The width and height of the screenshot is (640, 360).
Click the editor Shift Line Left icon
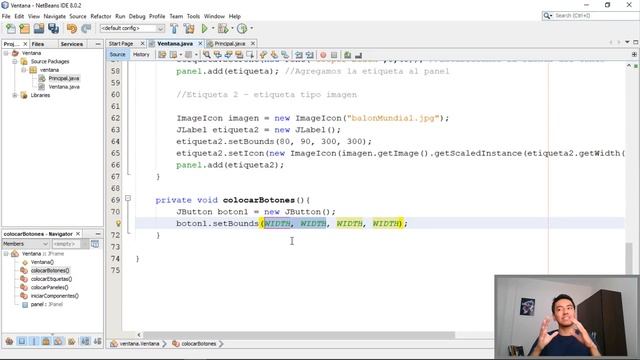pos(299,55)
